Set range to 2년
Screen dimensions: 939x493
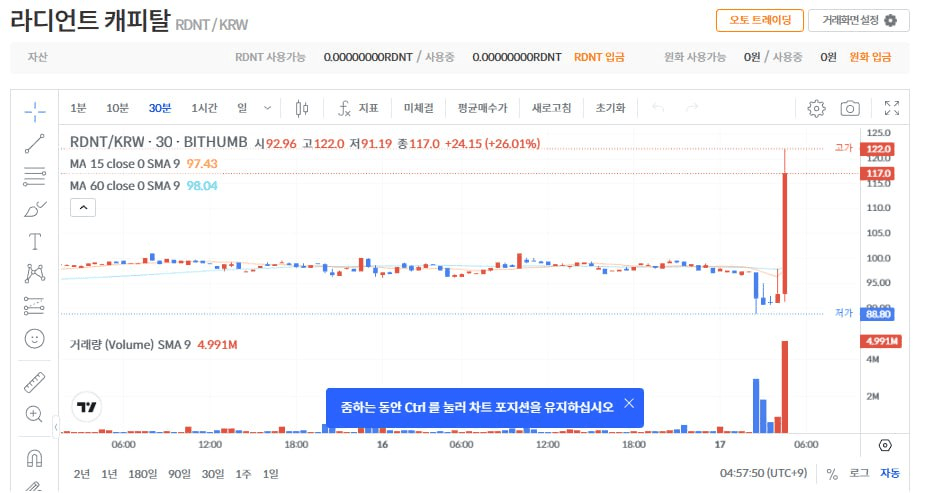pyautogui.click(x=82, y=474)
